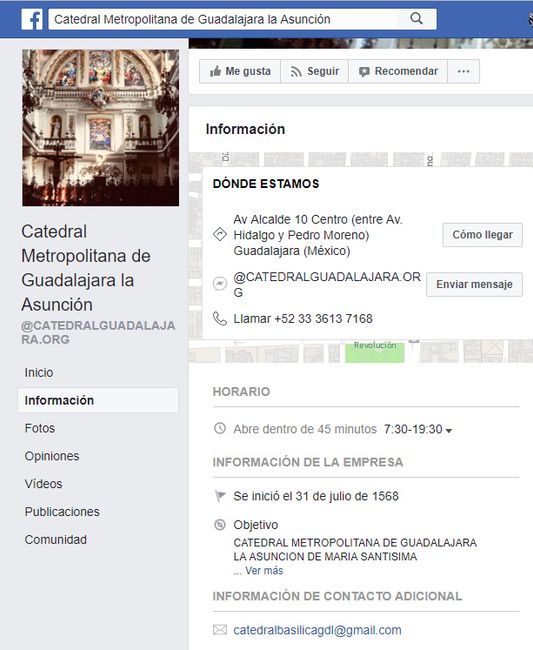The height and width of the screenshot is (650, 533).
Task: Open the Inicio sidebar tab
Action: point(39,373)
